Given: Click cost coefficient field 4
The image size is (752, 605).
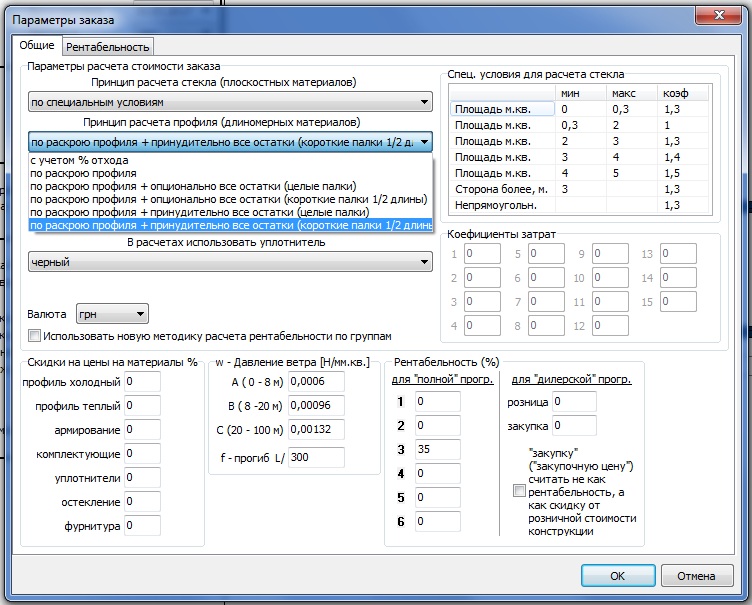Looking at the screenshot, I should click(x=482, y=325).
